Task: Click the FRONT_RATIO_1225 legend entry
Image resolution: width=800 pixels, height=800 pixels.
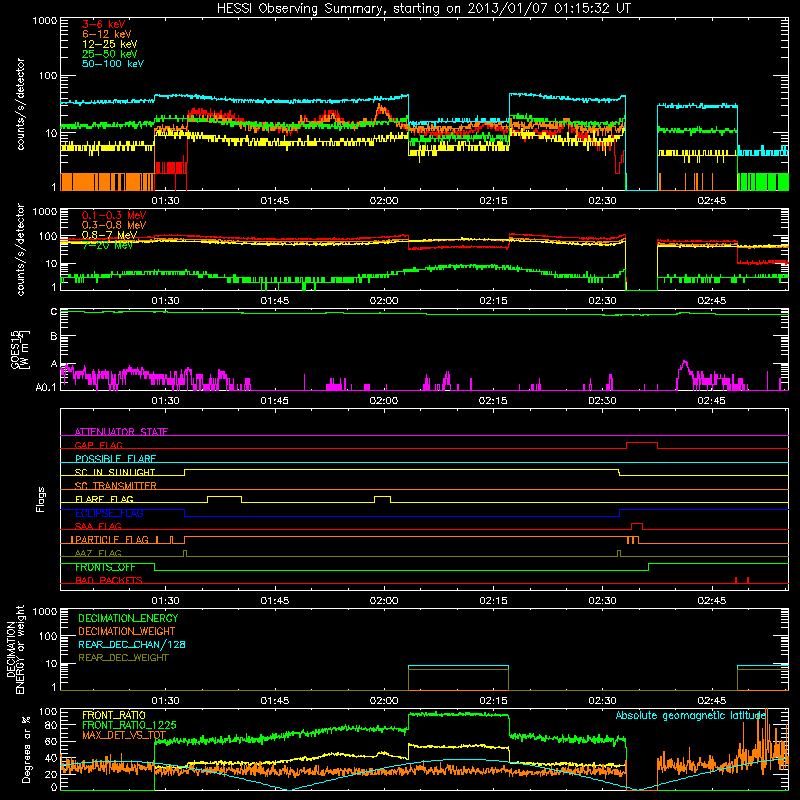Action: coord(129,725)
